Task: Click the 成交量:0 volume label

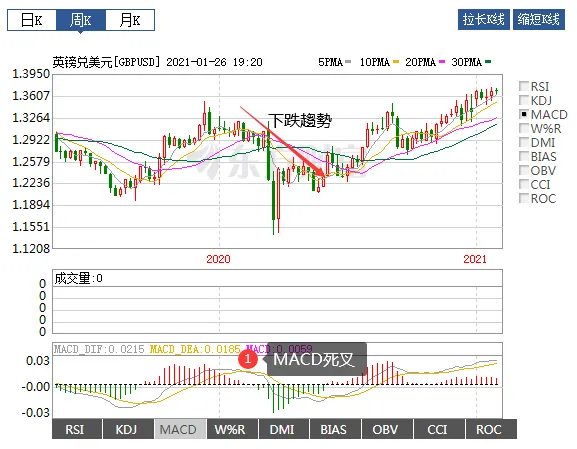Action: 78,278
